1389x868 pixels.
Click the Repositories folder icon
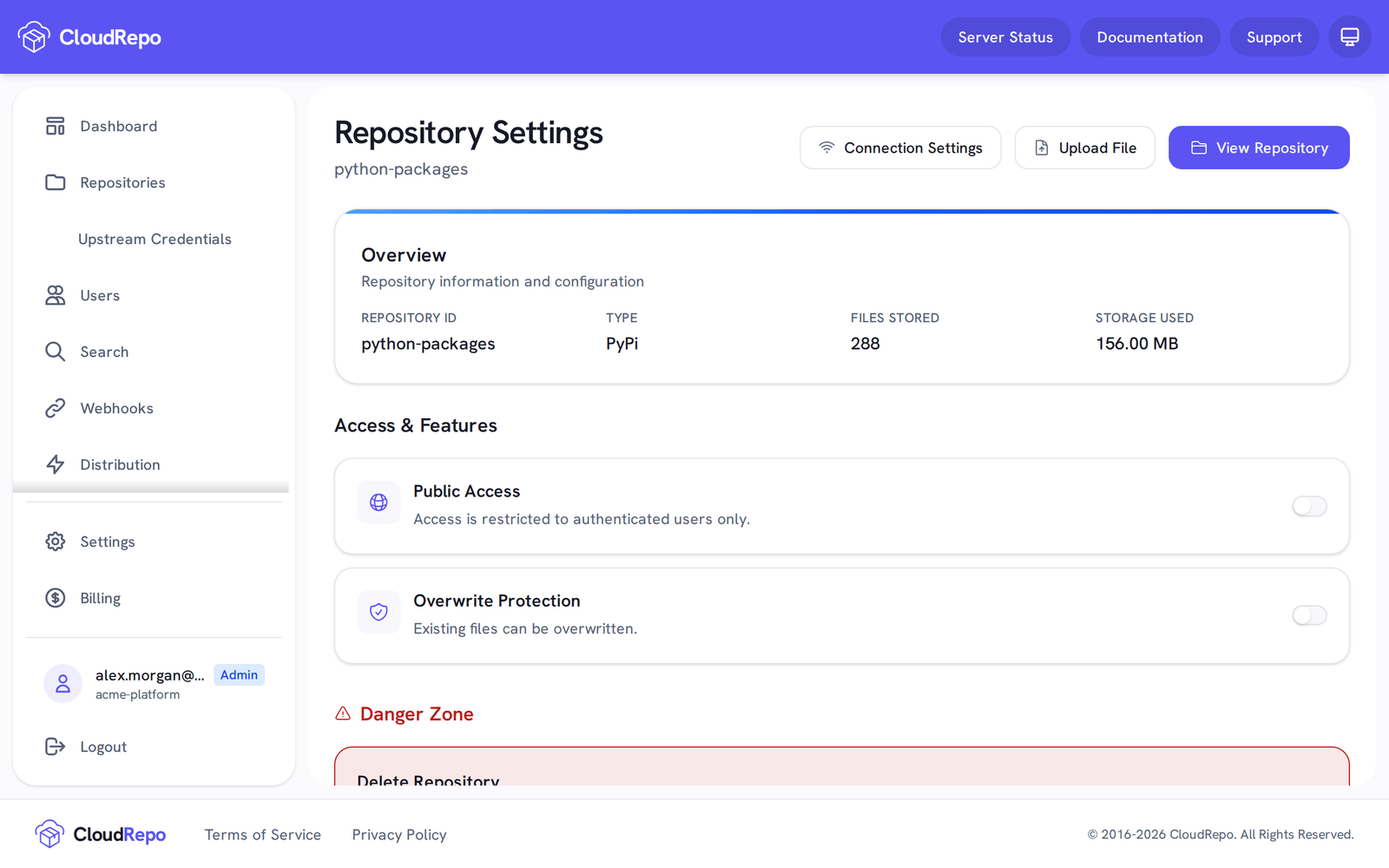pos(56,182)
